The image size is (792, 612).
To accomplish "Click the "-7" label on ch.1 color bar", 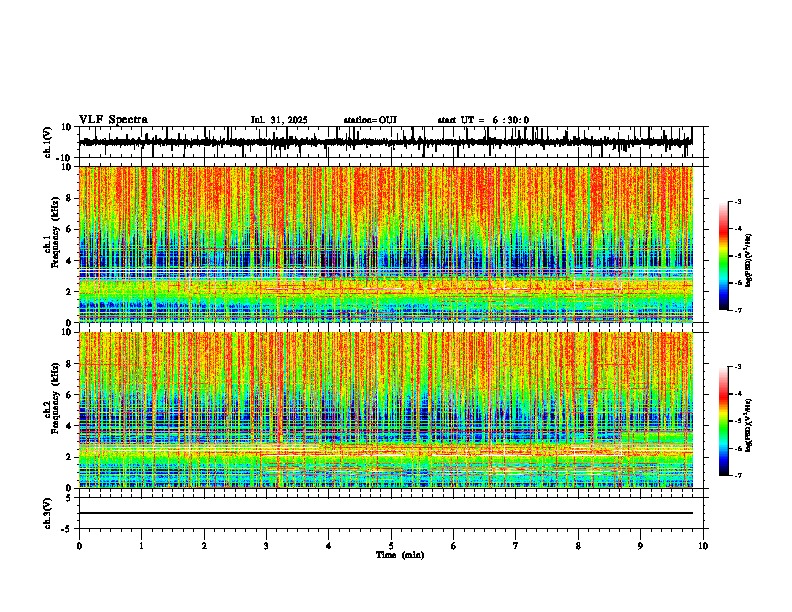I will point(738,310).
